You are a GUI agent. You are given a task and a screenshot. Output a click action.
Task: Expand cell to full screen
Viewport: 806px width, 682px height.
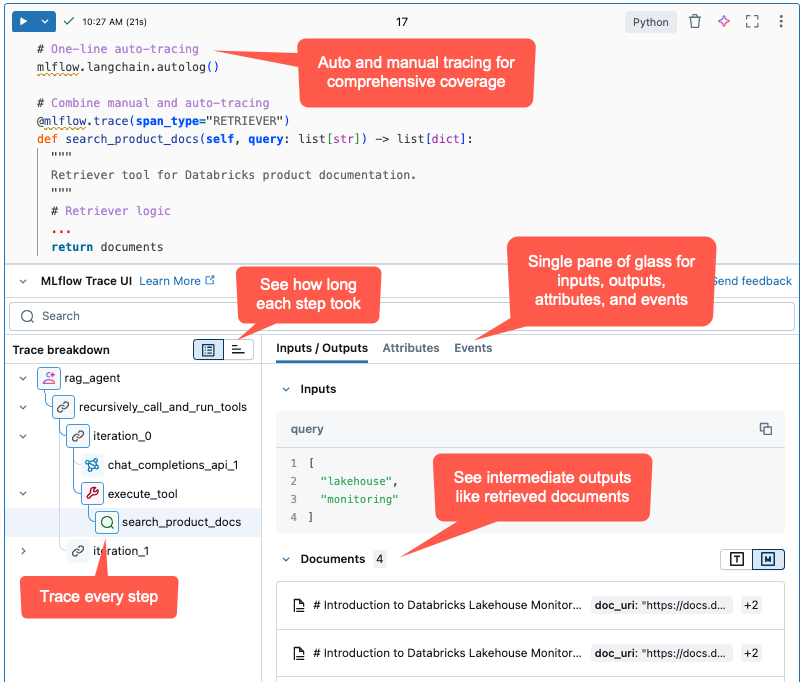point(752,22)
